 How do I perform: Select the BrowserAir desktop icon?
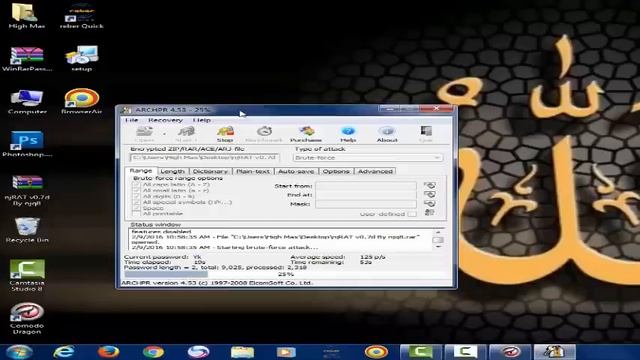pyautogui.click(x=82, y=101)
